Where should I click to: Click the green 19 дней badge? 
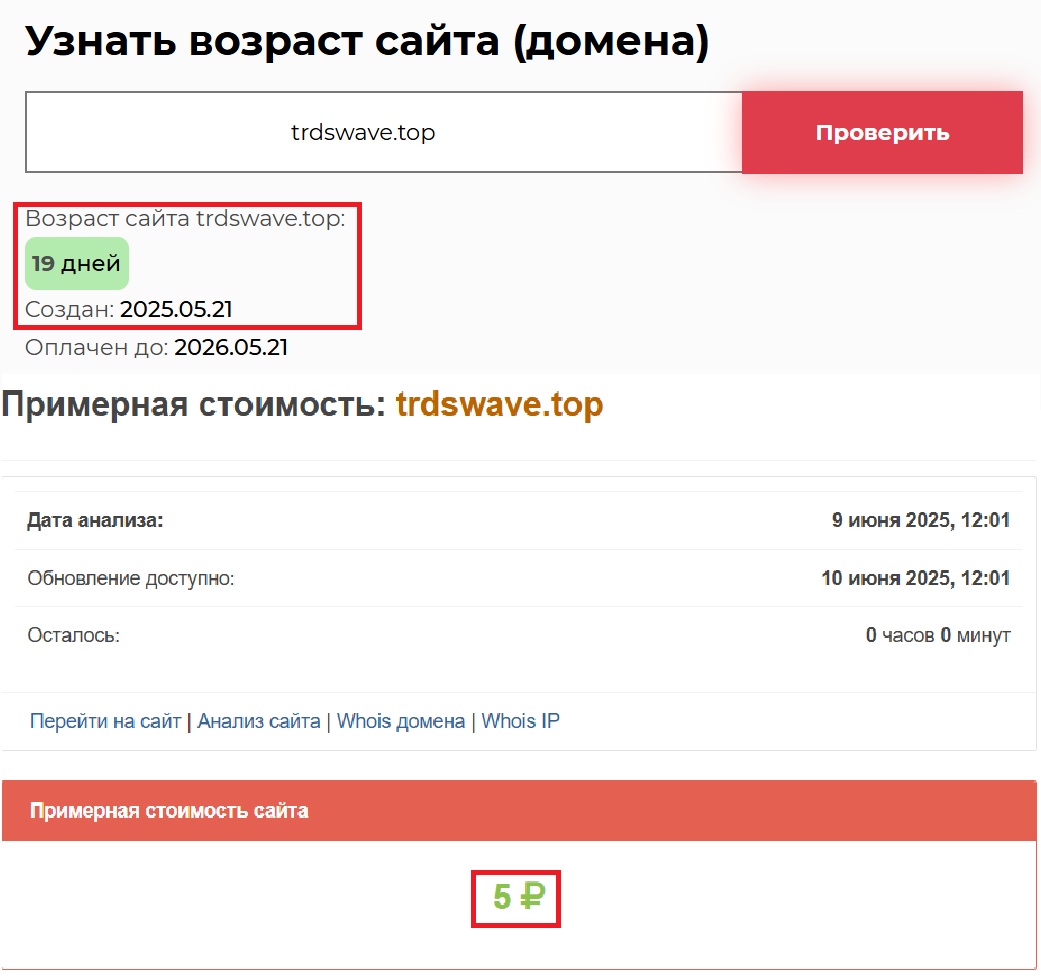point(77,264)
